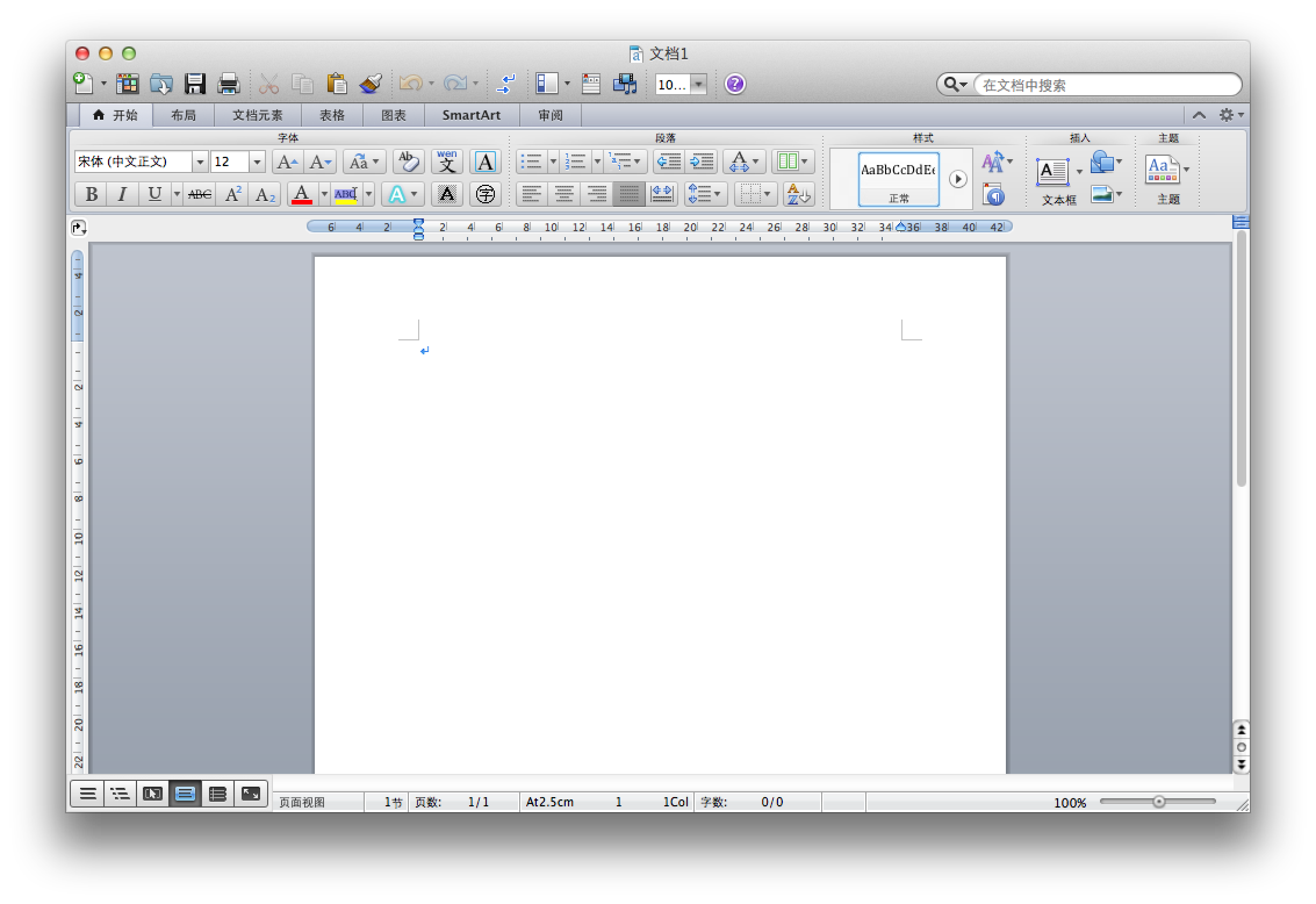Click the Strikethrough ABC icon

click(200, 194)
